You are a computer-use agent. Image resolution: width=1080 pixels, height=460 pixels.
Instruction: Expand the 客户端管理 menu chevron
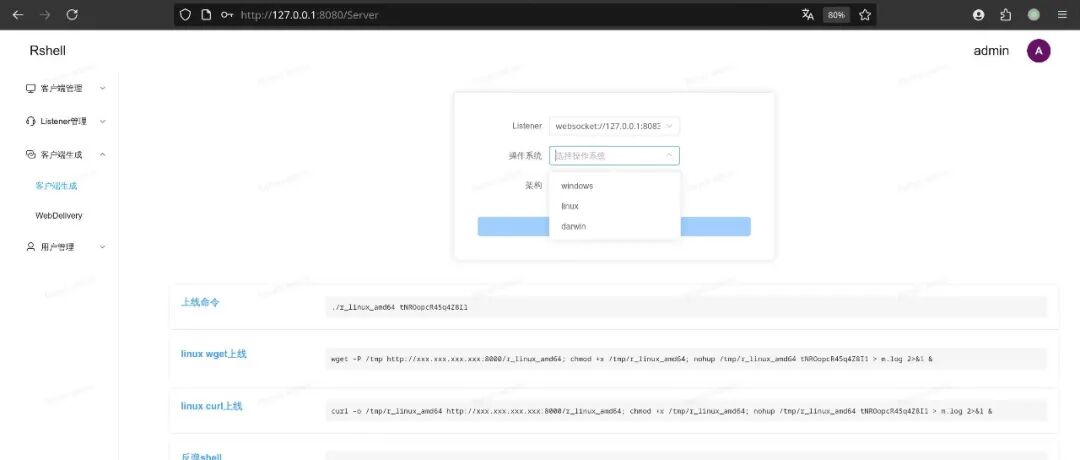[103, 88]
